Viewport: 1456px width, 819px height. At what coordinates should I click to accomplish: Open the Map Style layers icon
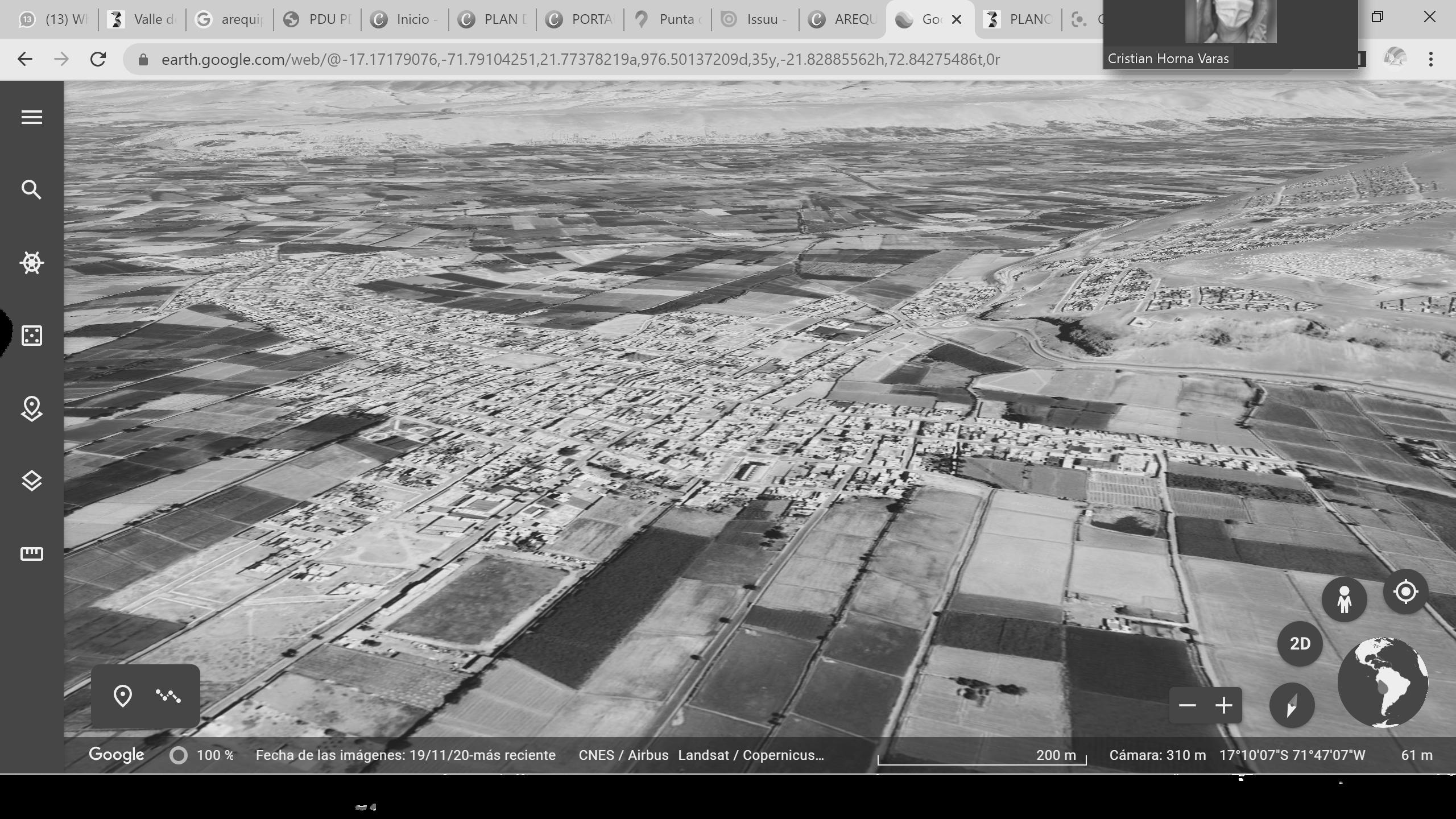coord(31,481)
